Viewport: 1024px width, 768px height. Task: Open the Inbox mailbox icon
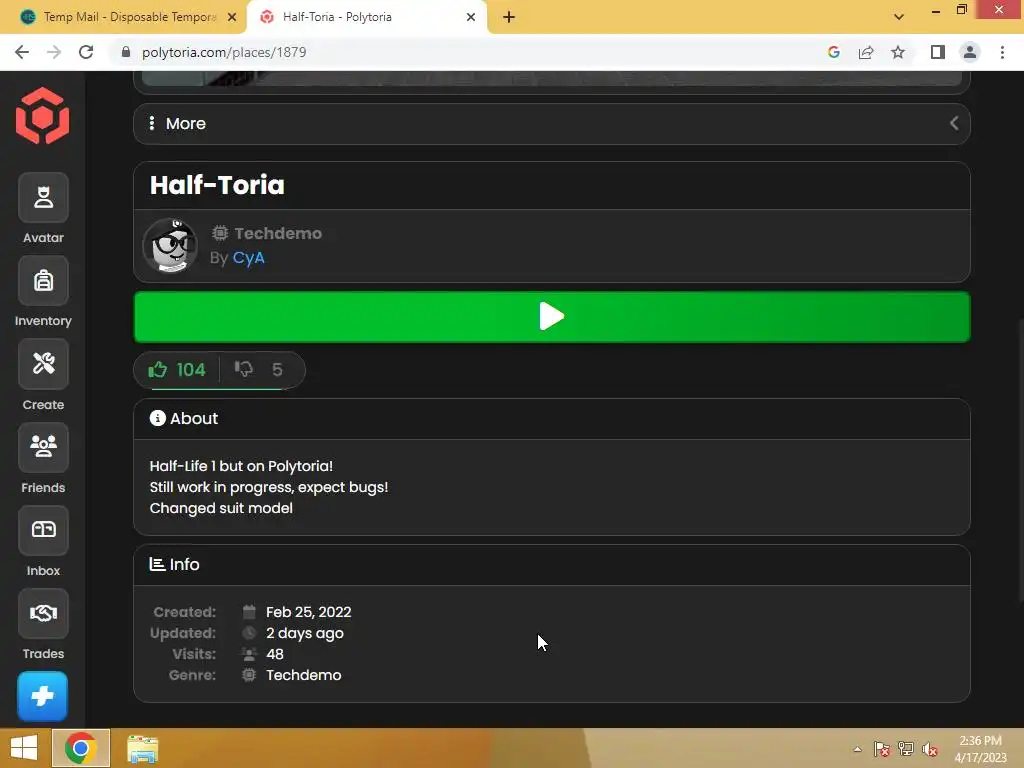(43, 530)
